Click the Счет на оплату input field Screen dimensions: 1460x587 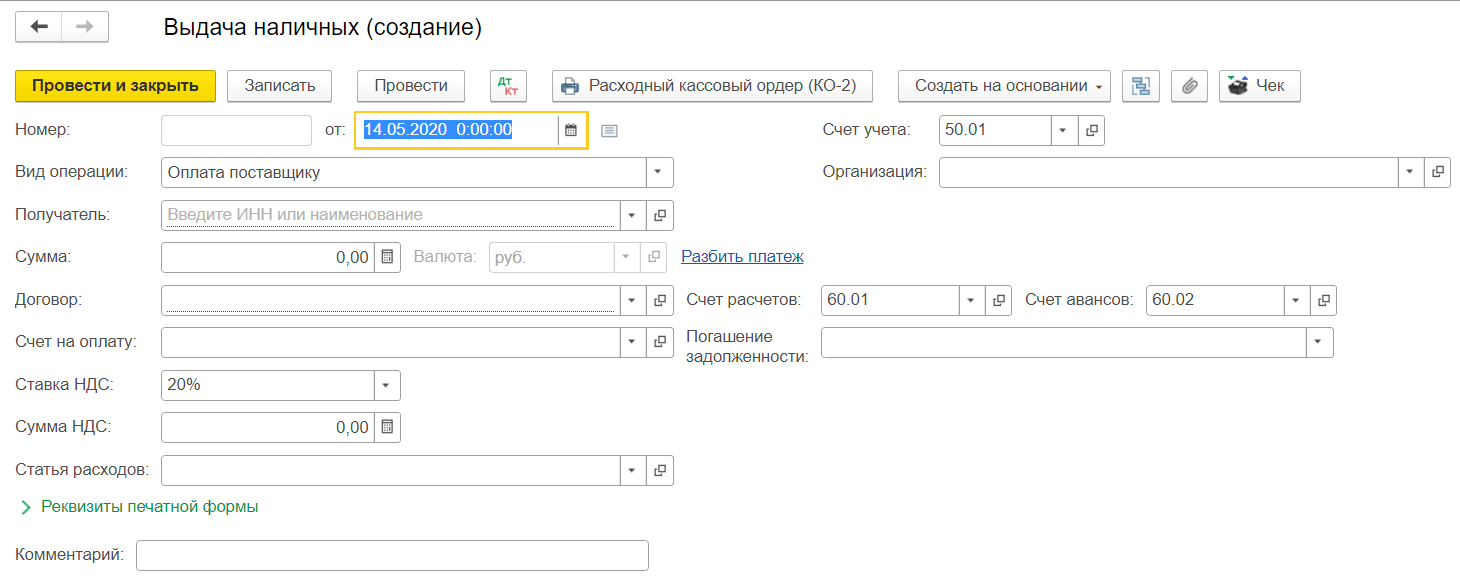pos(391,342)
